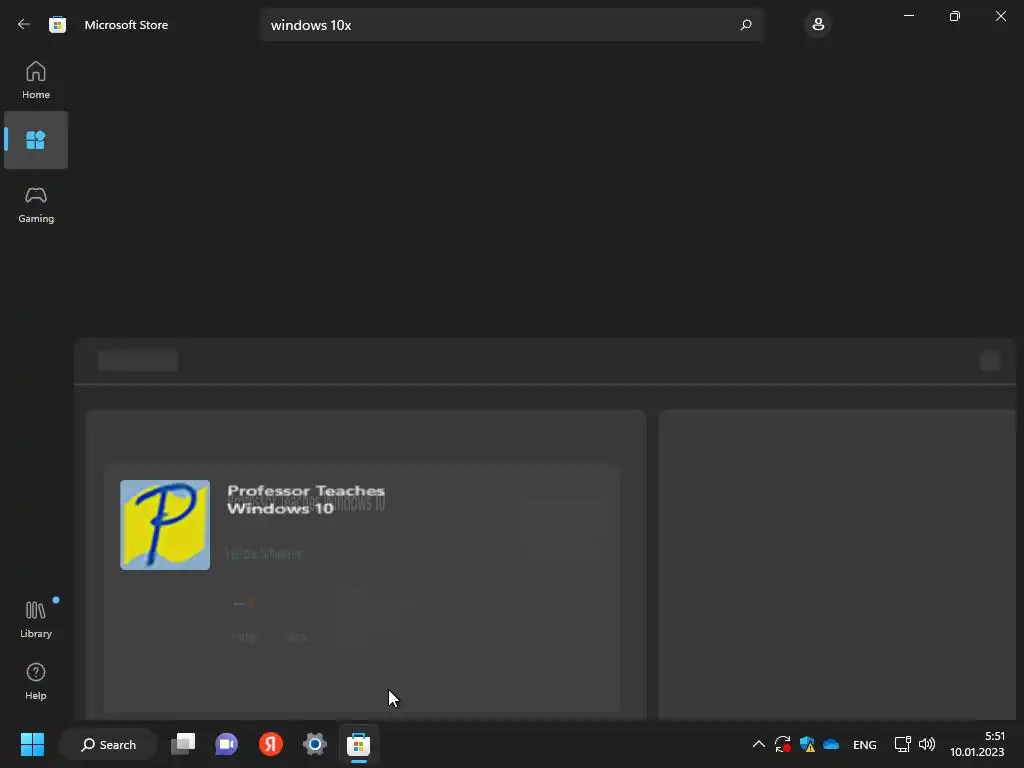1024x768 pixels.
Task: Run the search with the magnifier icon
Action: click(746, 25)
